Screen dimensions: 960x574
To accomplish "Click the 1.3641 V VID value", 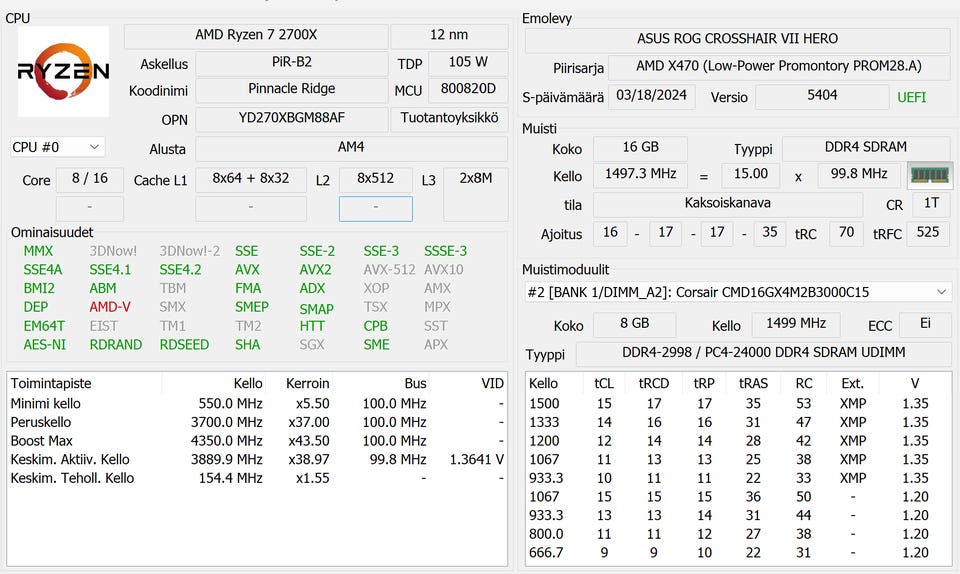I will [x=476, y=460].
